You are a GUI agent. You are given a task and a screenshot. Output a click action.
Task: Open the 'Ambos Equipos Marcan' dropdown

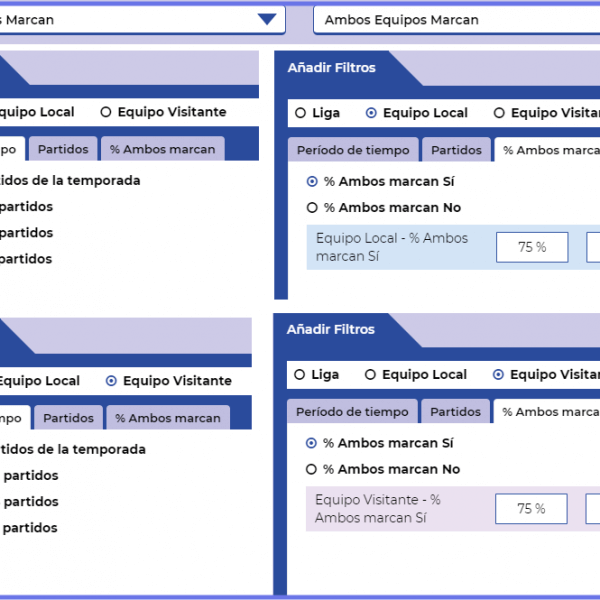point(456,20)
